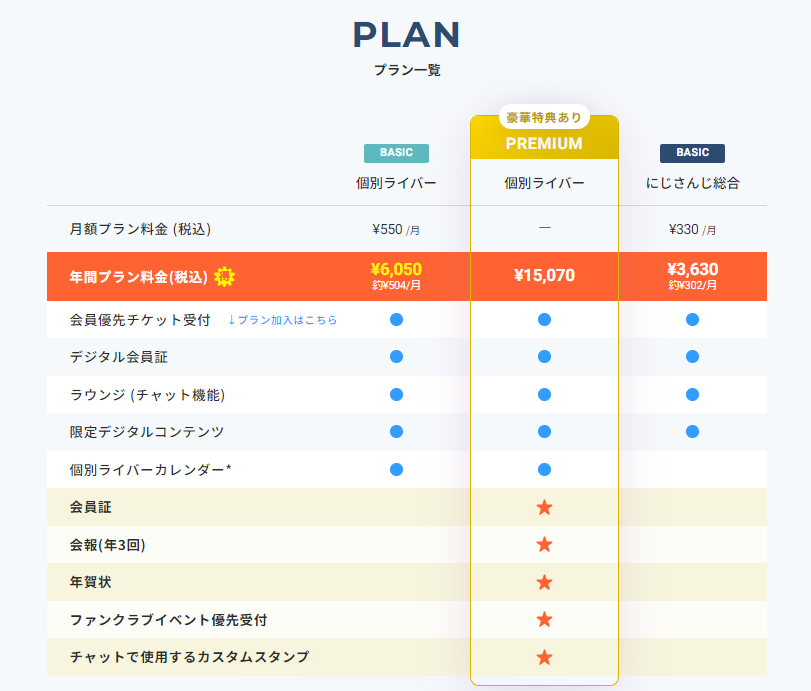Click the にじさんじ総合 dot for 限定デジタルコンテンツ

[x=692, y=432]
